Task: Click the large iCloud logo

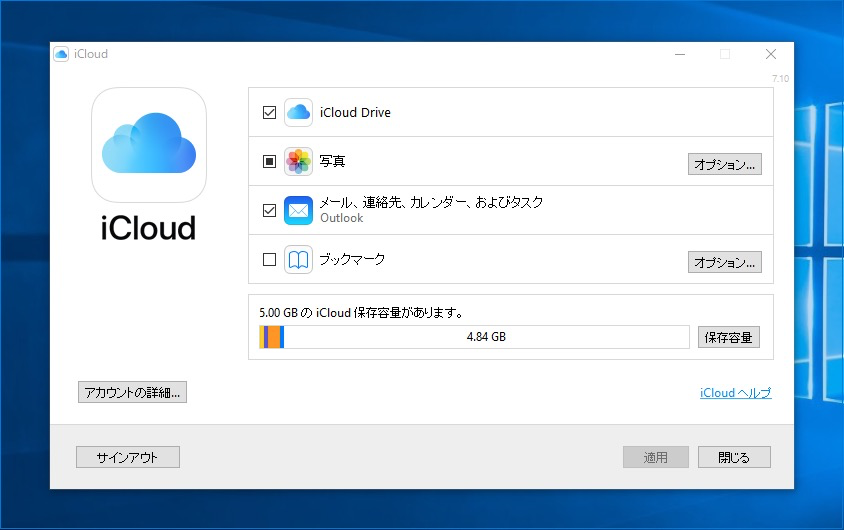Action: 149,145
